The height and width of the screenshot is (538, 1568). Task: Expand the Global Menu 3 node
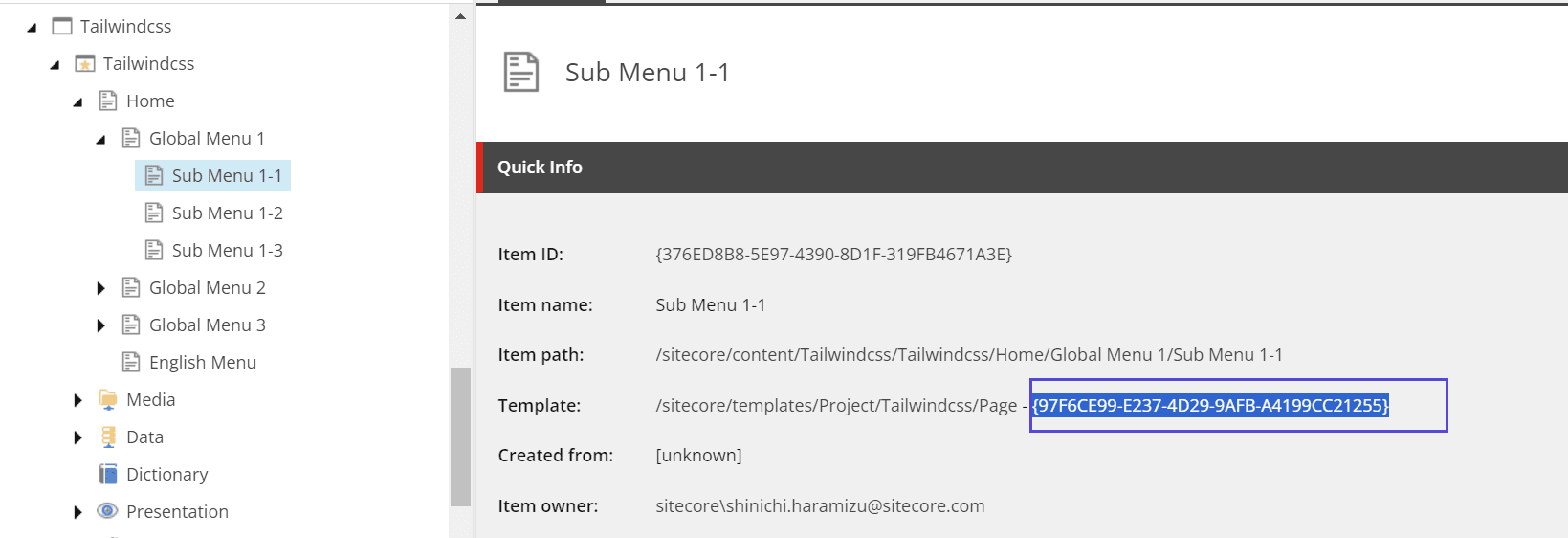(x=100, y=325)
